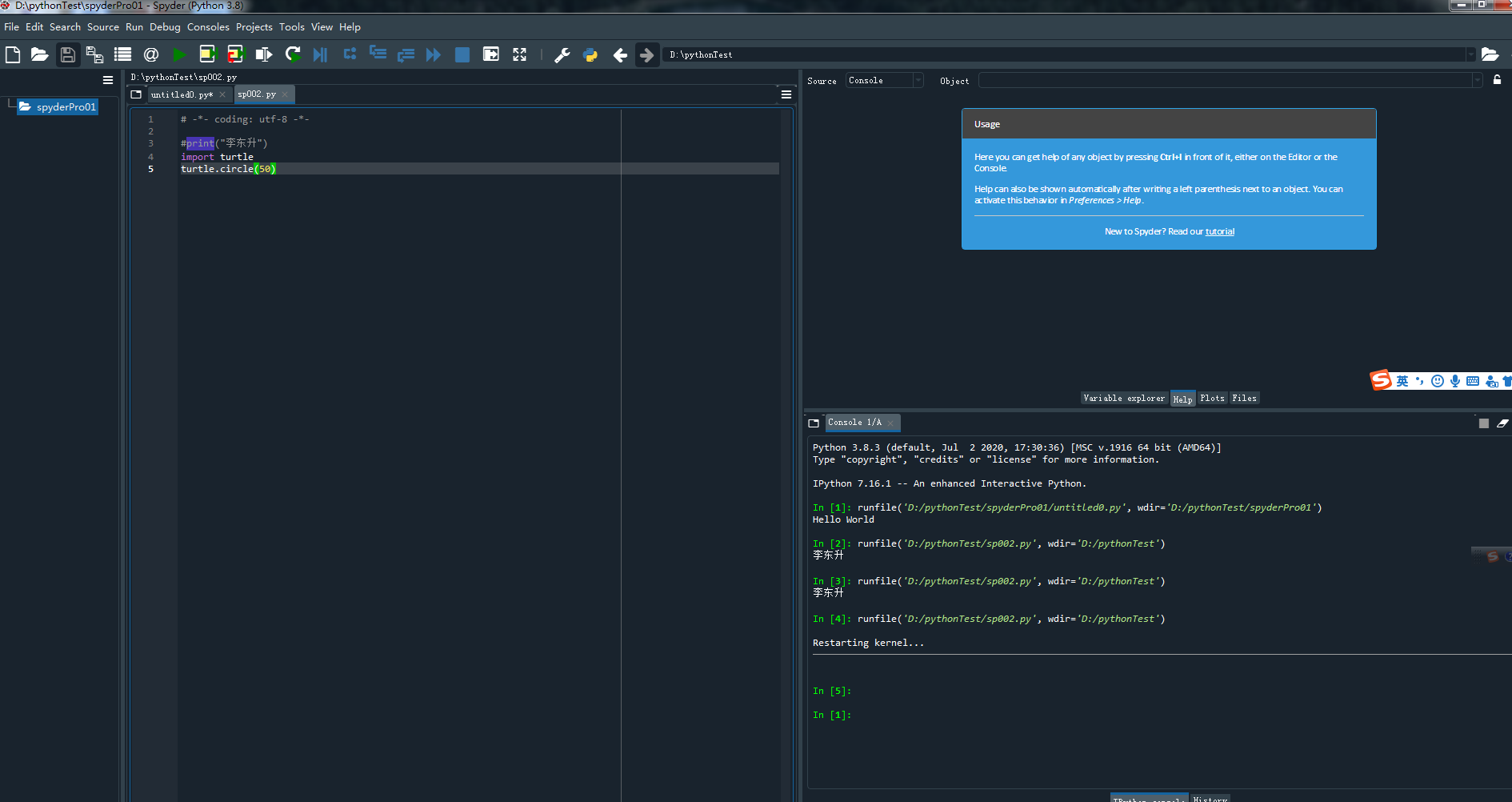Switch to the sp002.py editor tab

pos(257,94)
